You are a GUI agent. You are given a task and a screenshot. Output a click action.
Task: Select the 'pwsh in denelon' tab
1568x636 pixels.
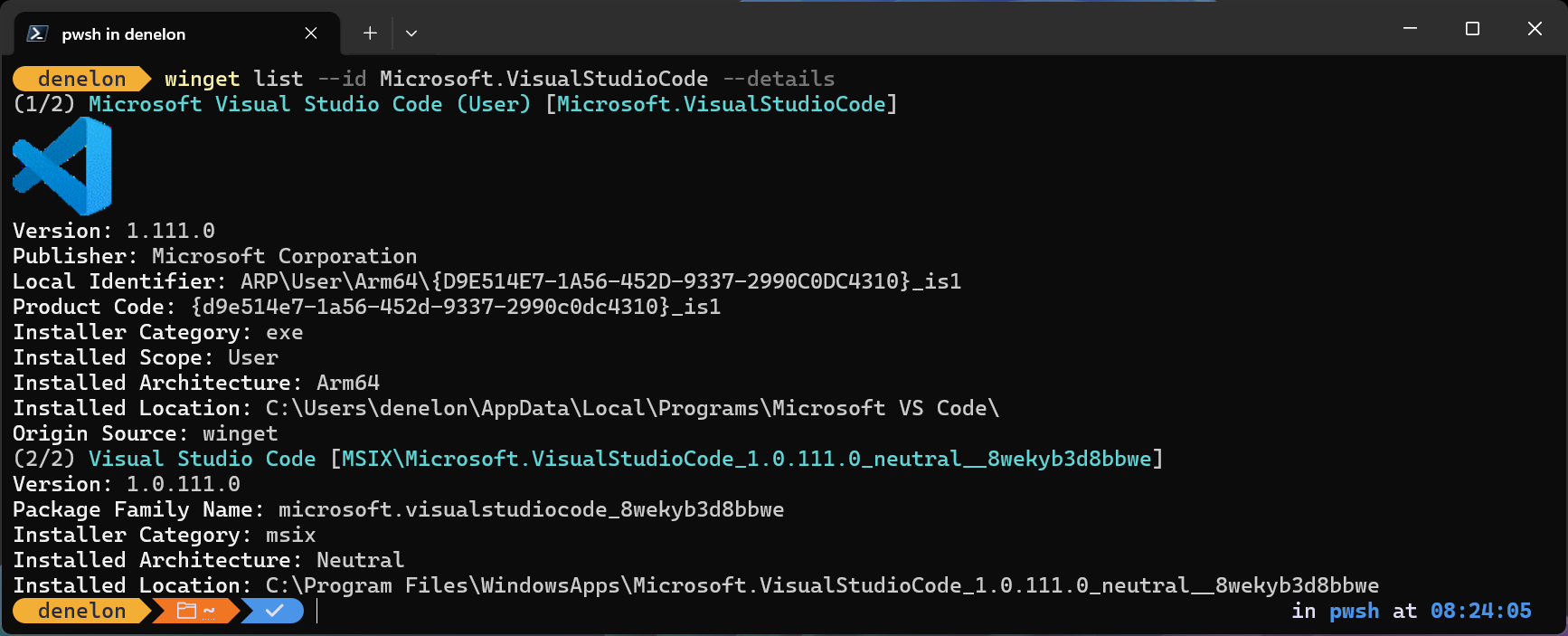pos(177,33)
